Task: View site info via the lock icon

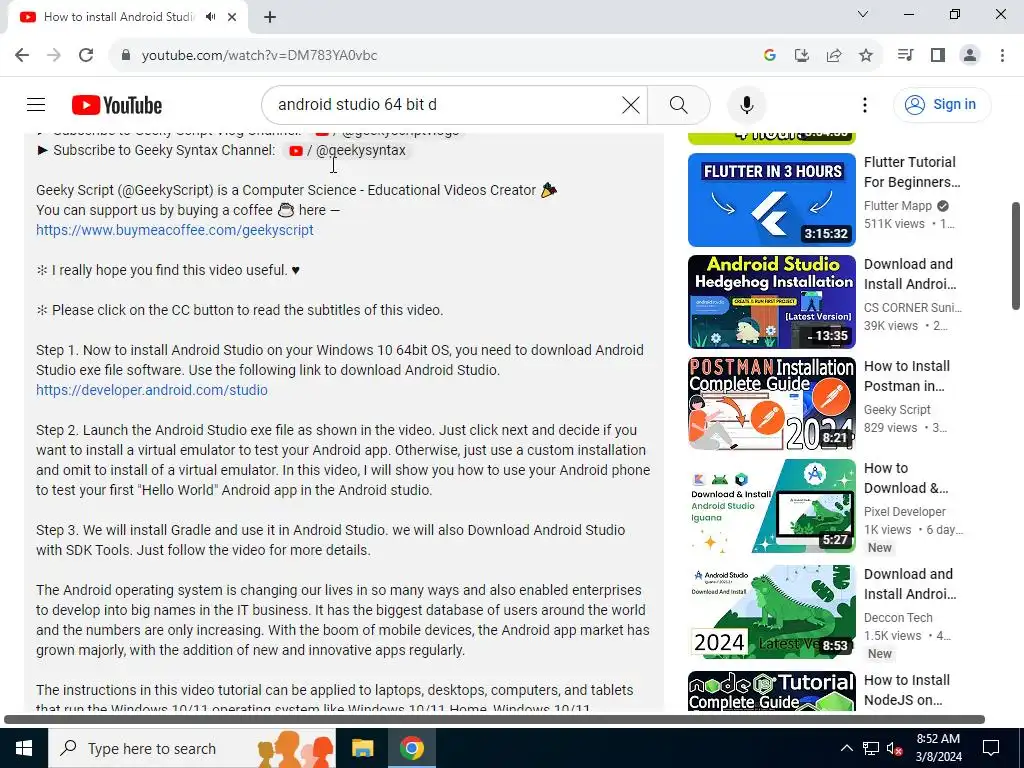Action: [x=126, y=56]
